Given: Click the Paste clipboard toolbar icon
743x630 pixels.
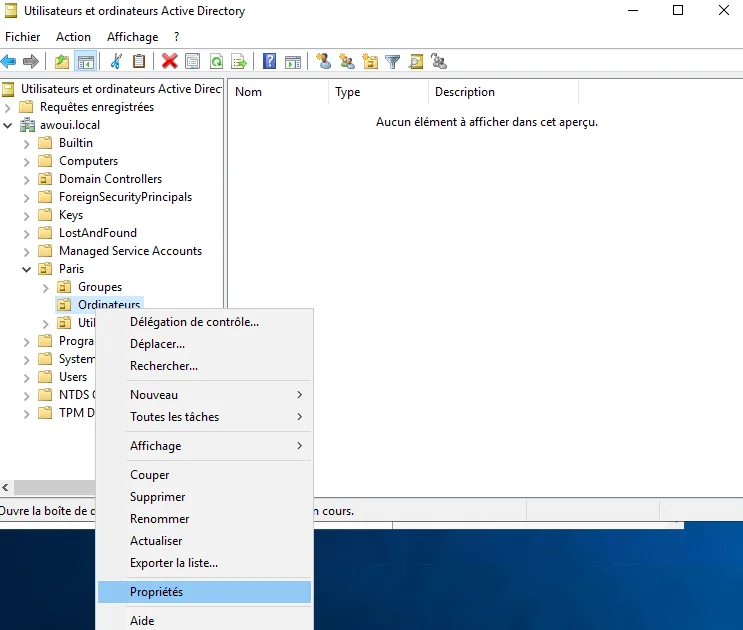Looking at the screenshot, I should point(139,62).
